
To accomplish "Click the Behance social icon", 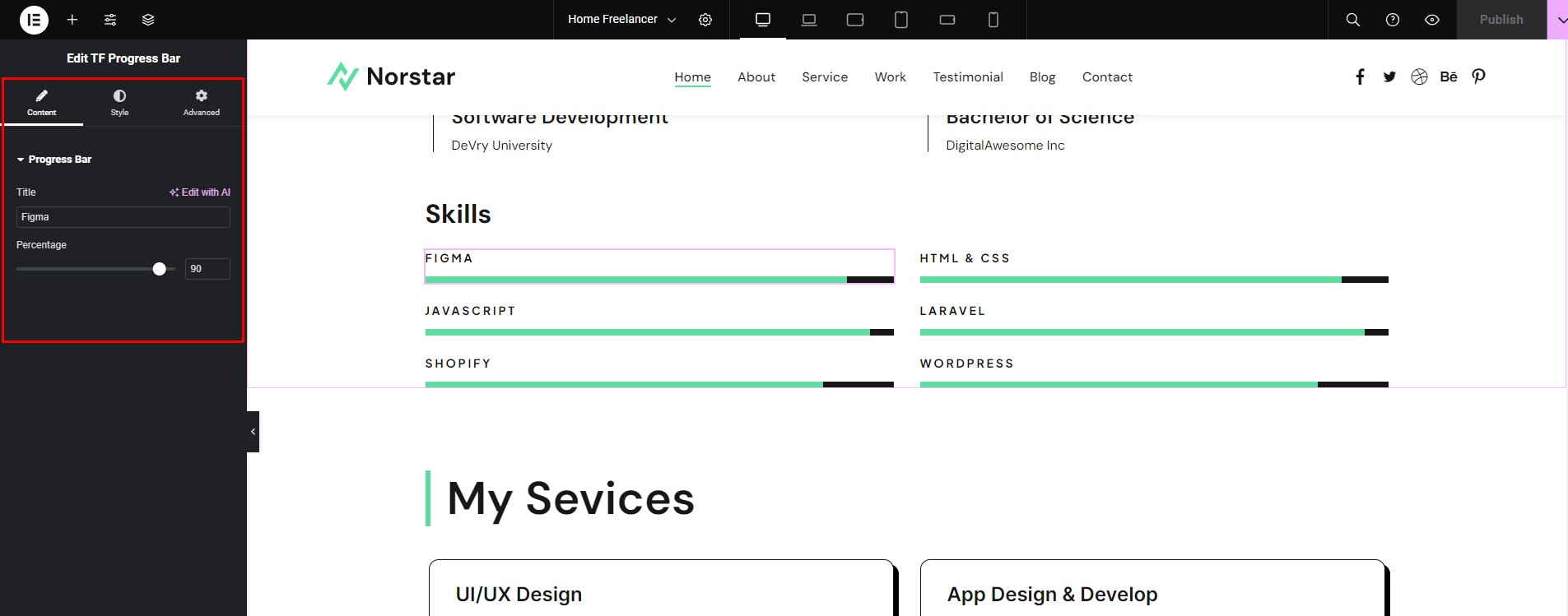I will click(x=1449, y=76).
